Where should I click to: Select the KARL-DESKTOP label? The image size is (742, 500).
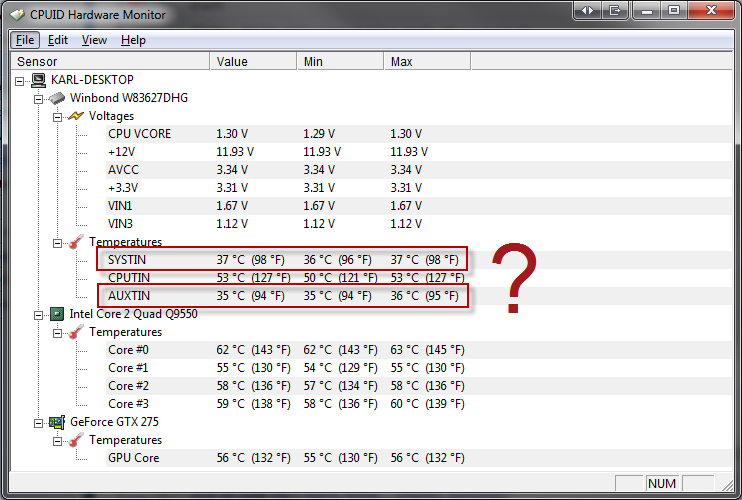(92, 80)
